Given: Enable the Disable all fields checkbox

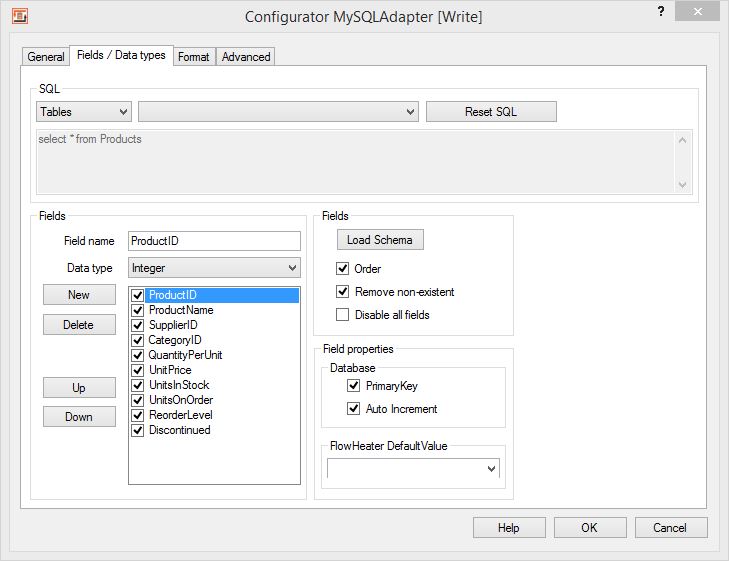Looking at the screenshot, I should click(x=343, y=315).
